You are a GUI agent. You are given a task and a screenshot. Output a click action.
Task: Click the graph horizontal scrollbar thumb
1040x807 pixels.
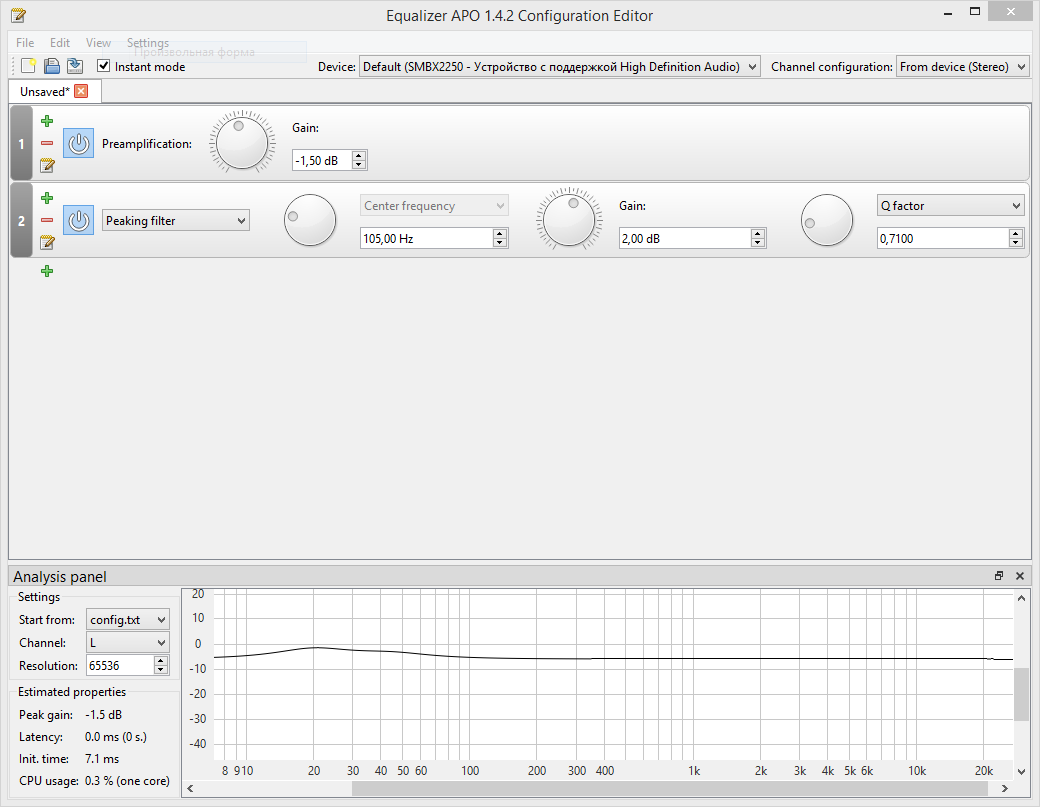pyautogui.click(x=670, y=788)
